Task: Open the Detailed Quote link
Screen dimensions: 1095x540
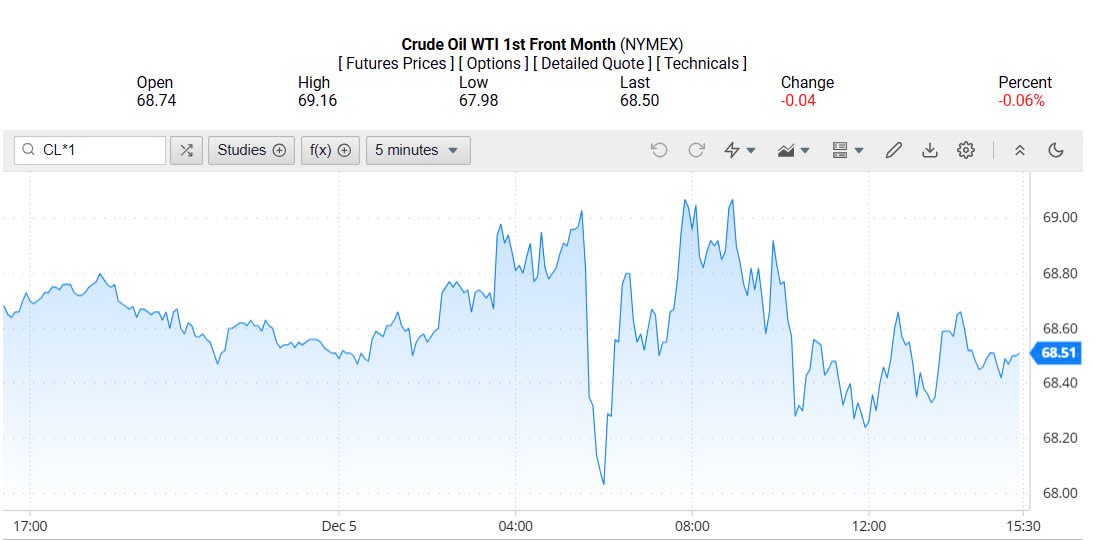Action: [x=593, y=63]
